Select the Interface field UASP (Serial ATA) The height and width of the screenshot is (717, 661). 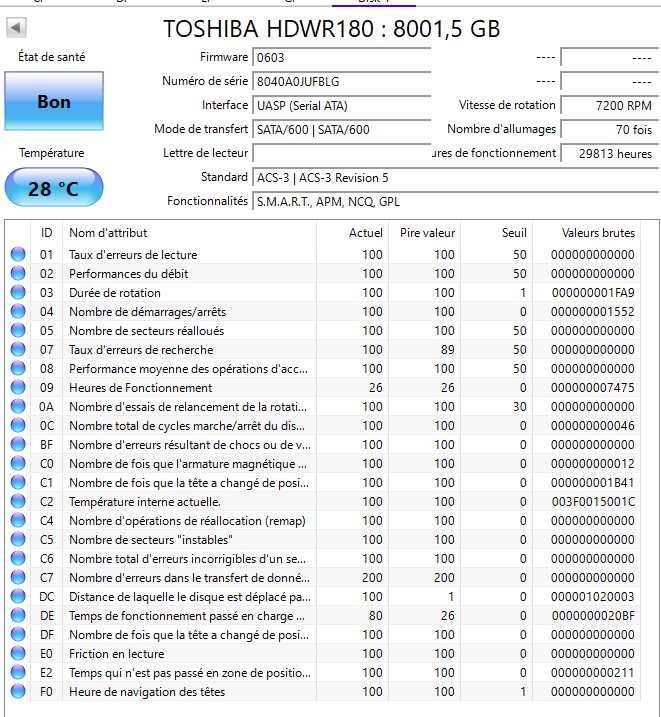click(x=341, y=106)
